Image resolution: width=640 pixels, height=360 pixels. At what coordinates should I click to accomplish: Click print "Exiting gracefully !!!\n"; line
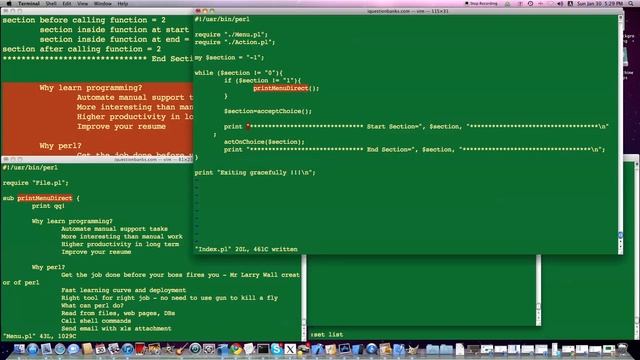[255, 173]
